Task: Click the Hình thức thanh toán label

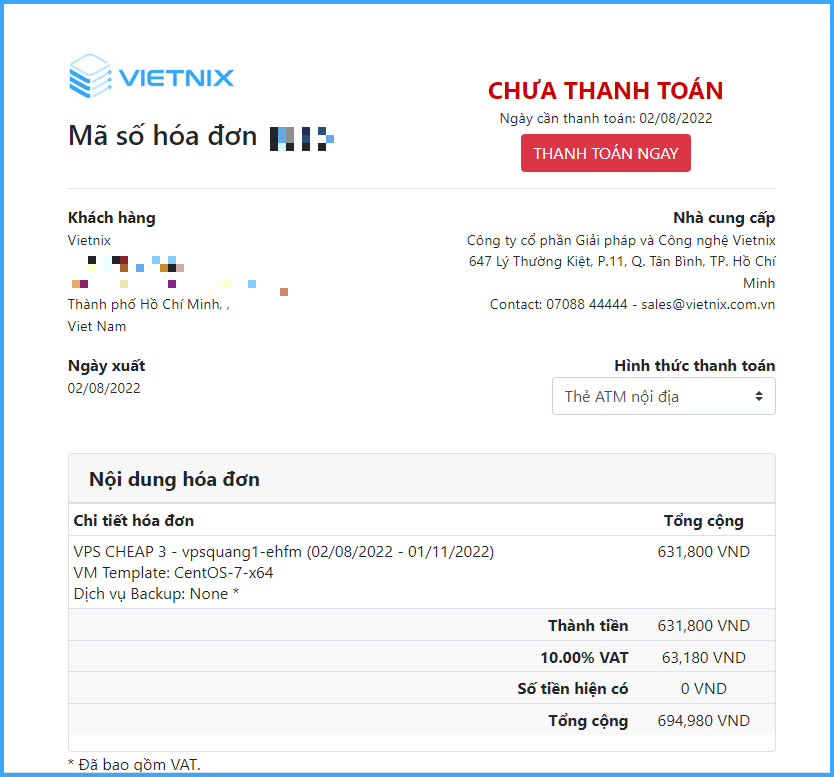Action: (x=694, y=366)
